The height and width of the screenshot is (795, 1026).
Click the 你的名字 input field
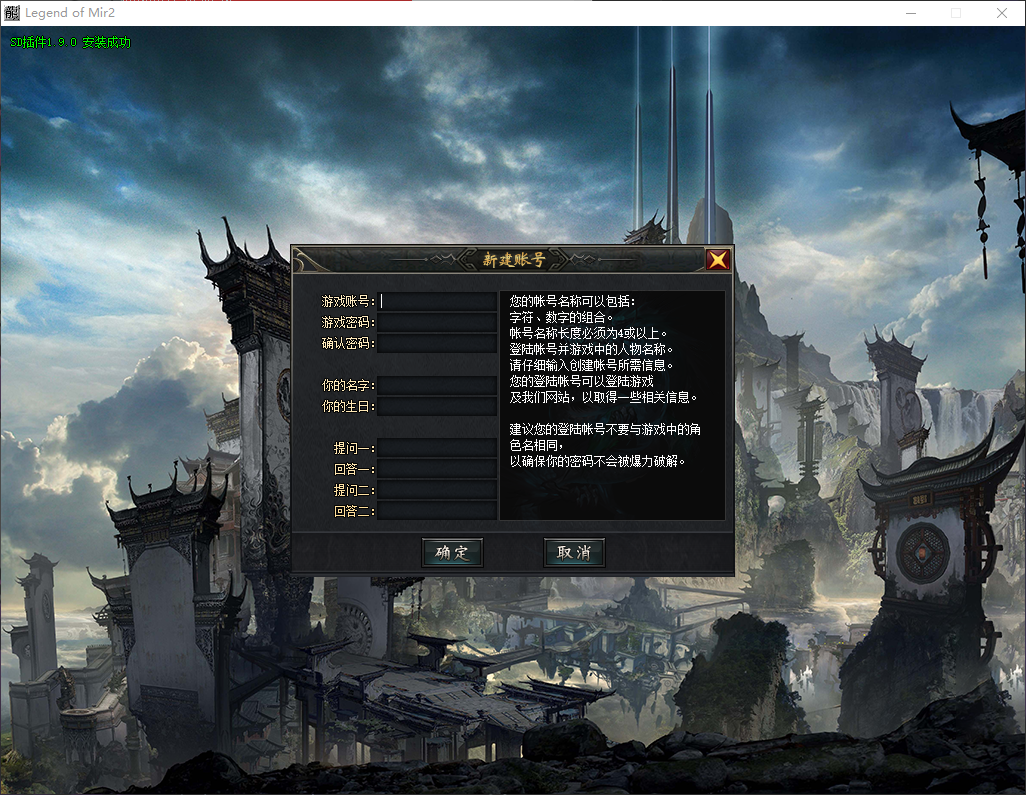(x=436, y=385)
